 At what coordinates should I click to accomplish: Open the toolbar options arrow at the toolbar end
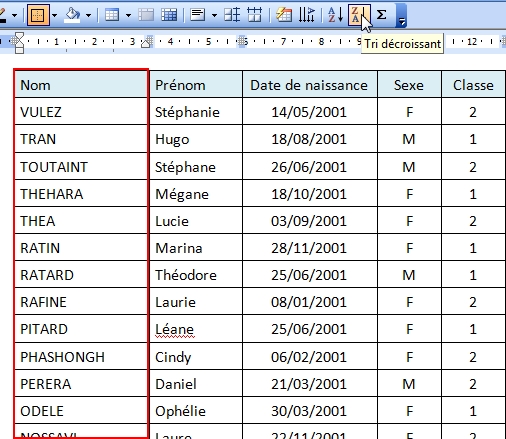[402, 16]
